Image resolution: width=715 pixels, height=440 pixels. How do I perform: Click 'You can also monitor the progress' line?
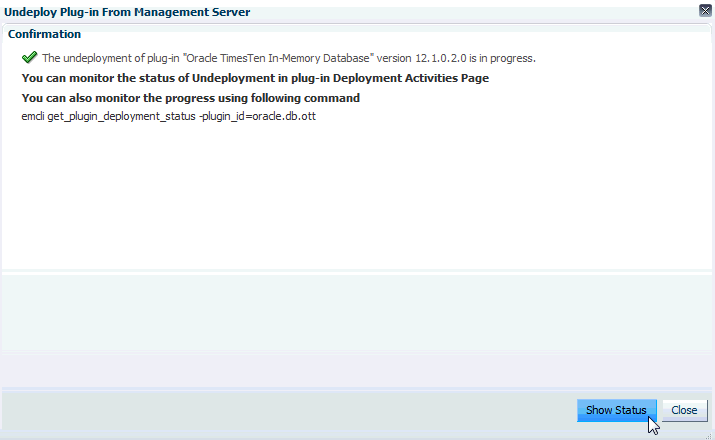tap(191, 98)
